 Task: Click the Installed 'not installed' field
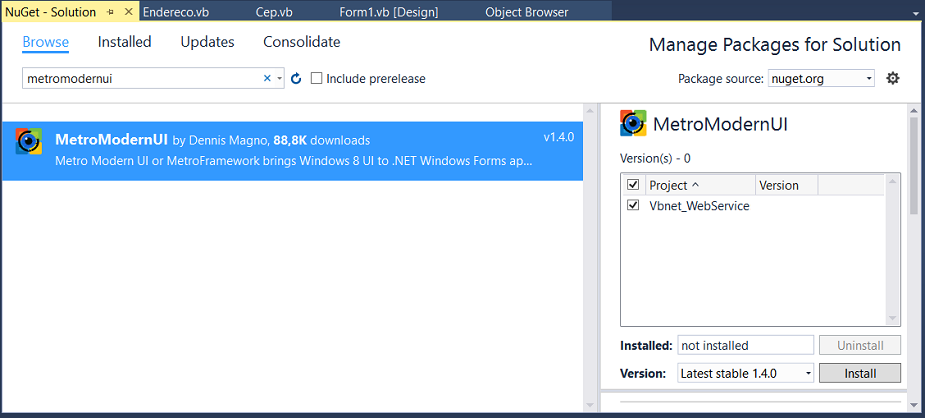click(746, 345)
